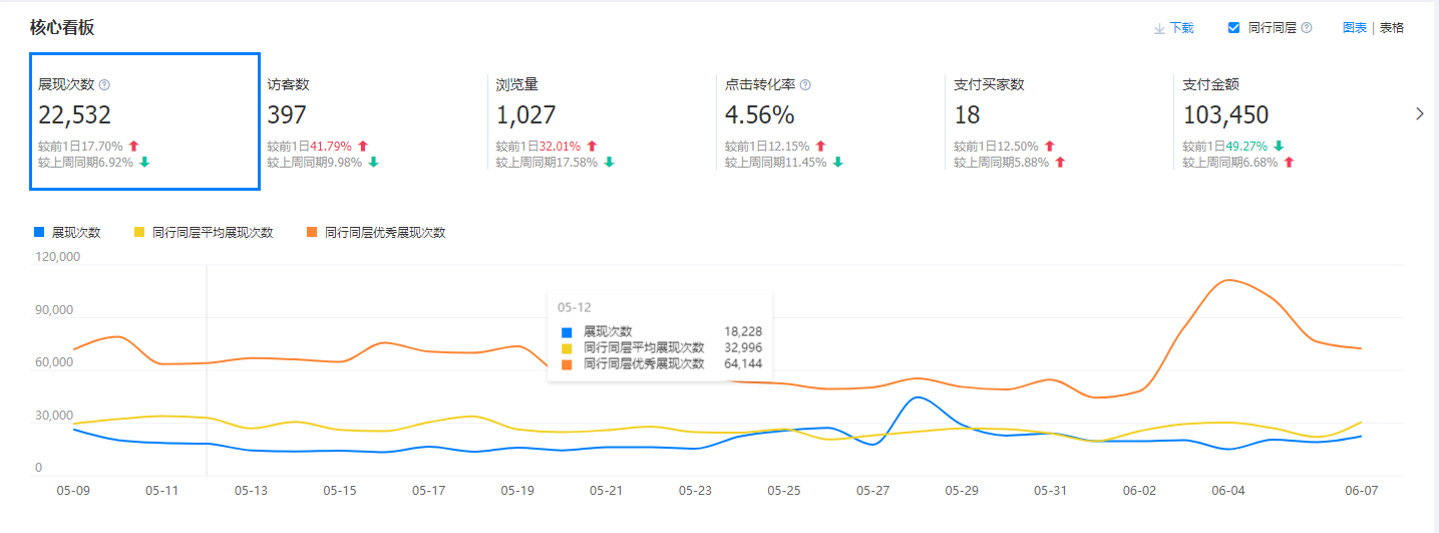Click the download icon
The width and height of the screenshot is (1439, 533).
tap(1159, 29)
